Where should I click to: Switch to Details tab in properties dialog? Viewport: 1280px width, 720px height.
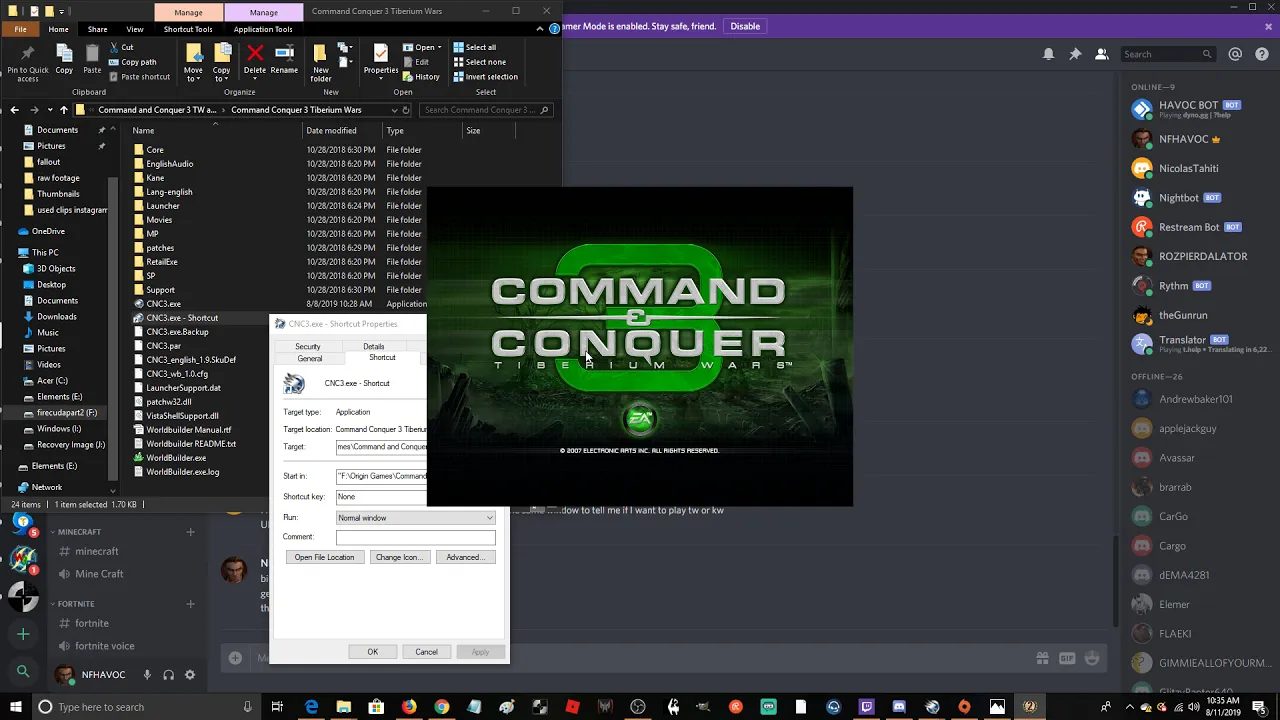pos(373,346)
